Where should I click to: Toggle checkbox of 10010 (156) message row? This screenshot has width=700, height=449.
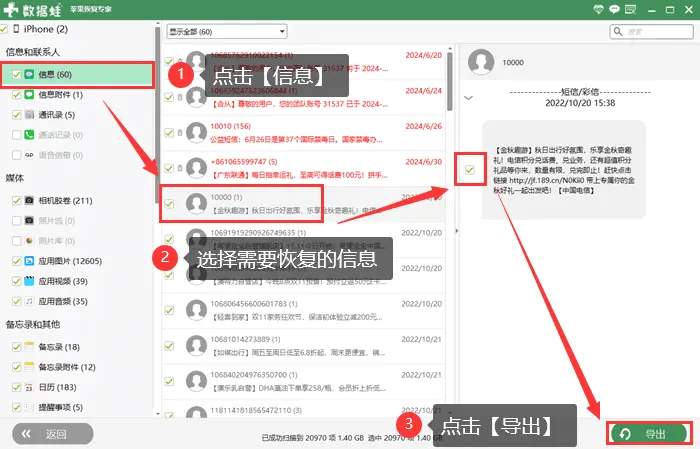pos(169,133)
